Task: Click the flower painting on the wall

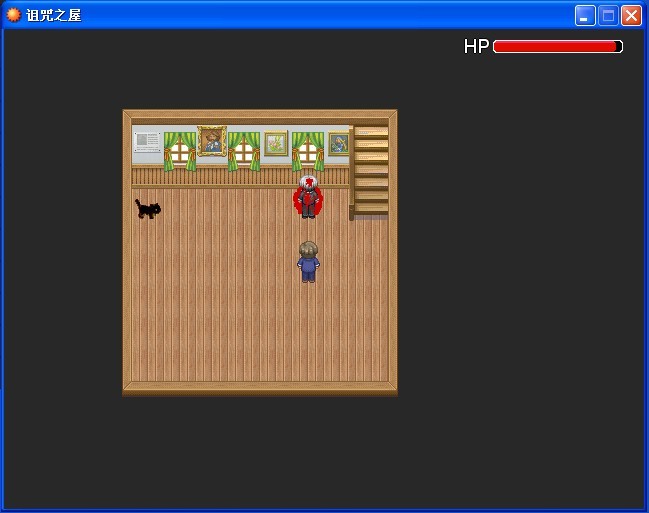Action: tap(276, 143)
